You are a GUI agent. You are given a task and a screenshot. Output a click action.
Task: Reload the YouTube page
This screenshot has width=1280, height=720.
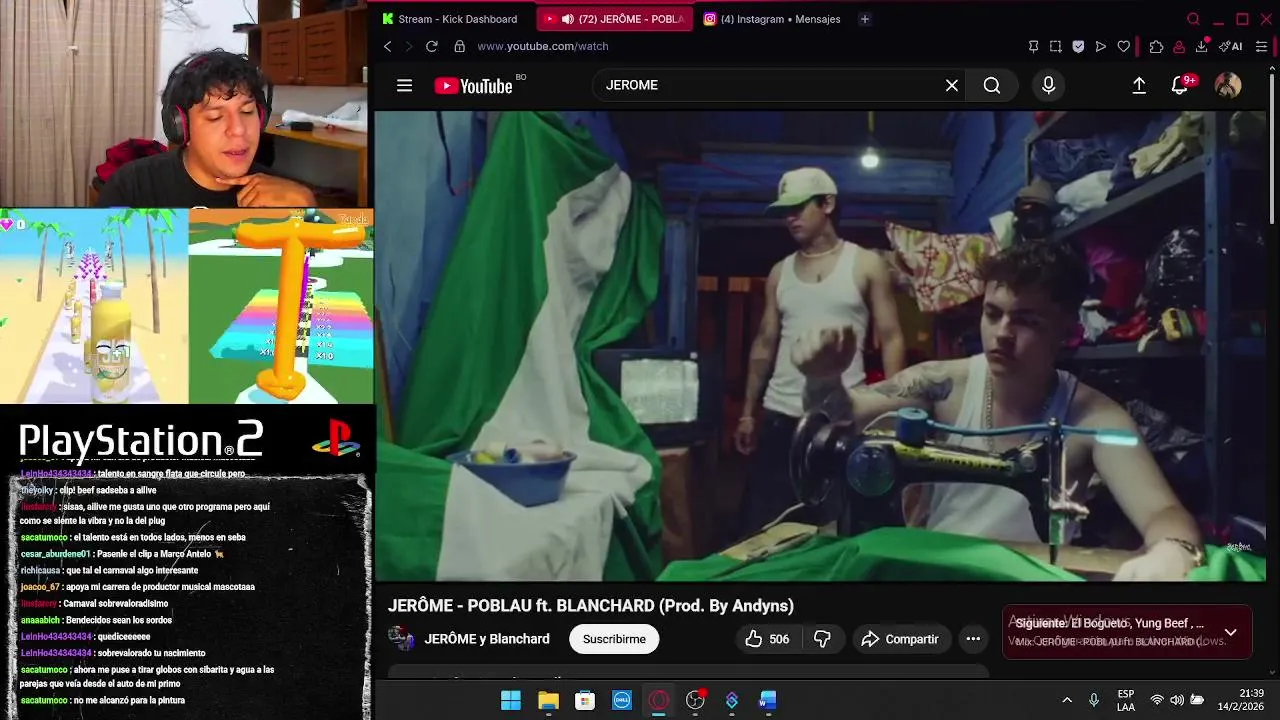[432, 46]
